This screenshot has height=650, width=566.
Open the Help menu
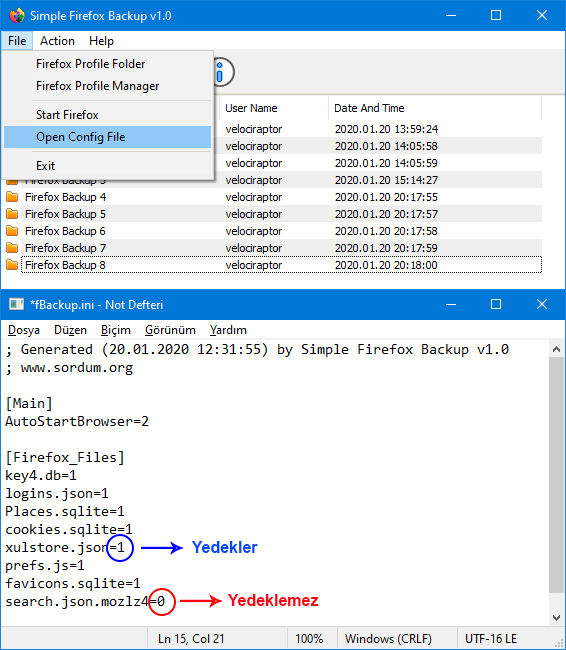coord(101,41)
